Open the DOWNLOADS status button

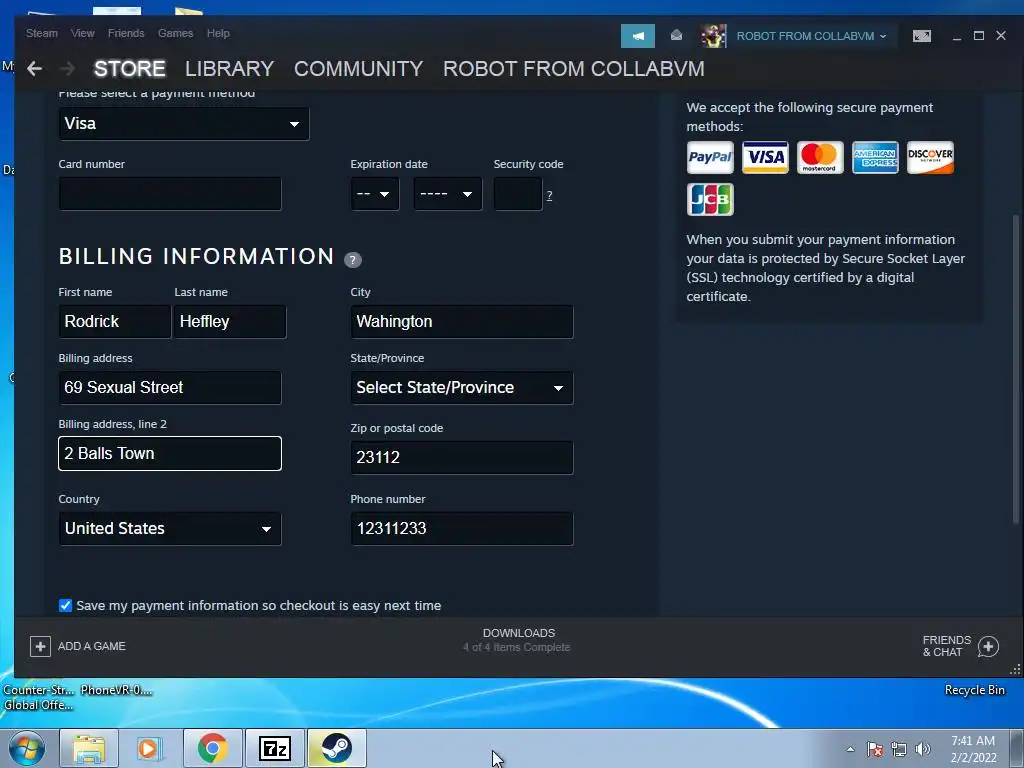coord(518,640)
